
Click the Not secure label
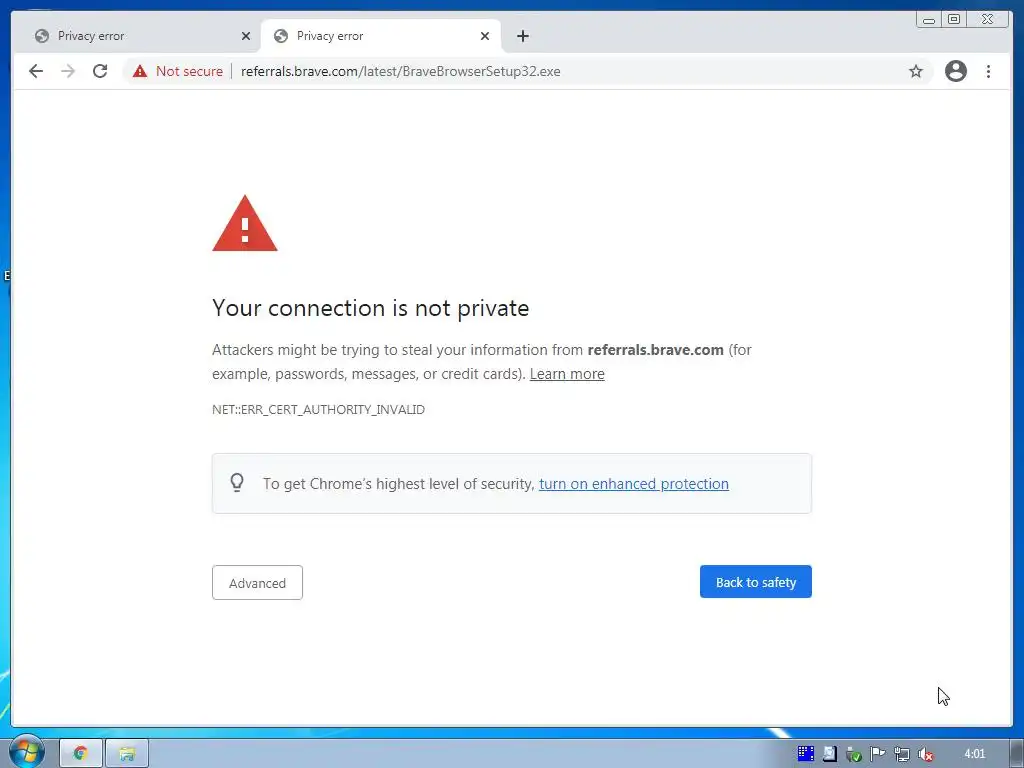[x=189, y=71]
